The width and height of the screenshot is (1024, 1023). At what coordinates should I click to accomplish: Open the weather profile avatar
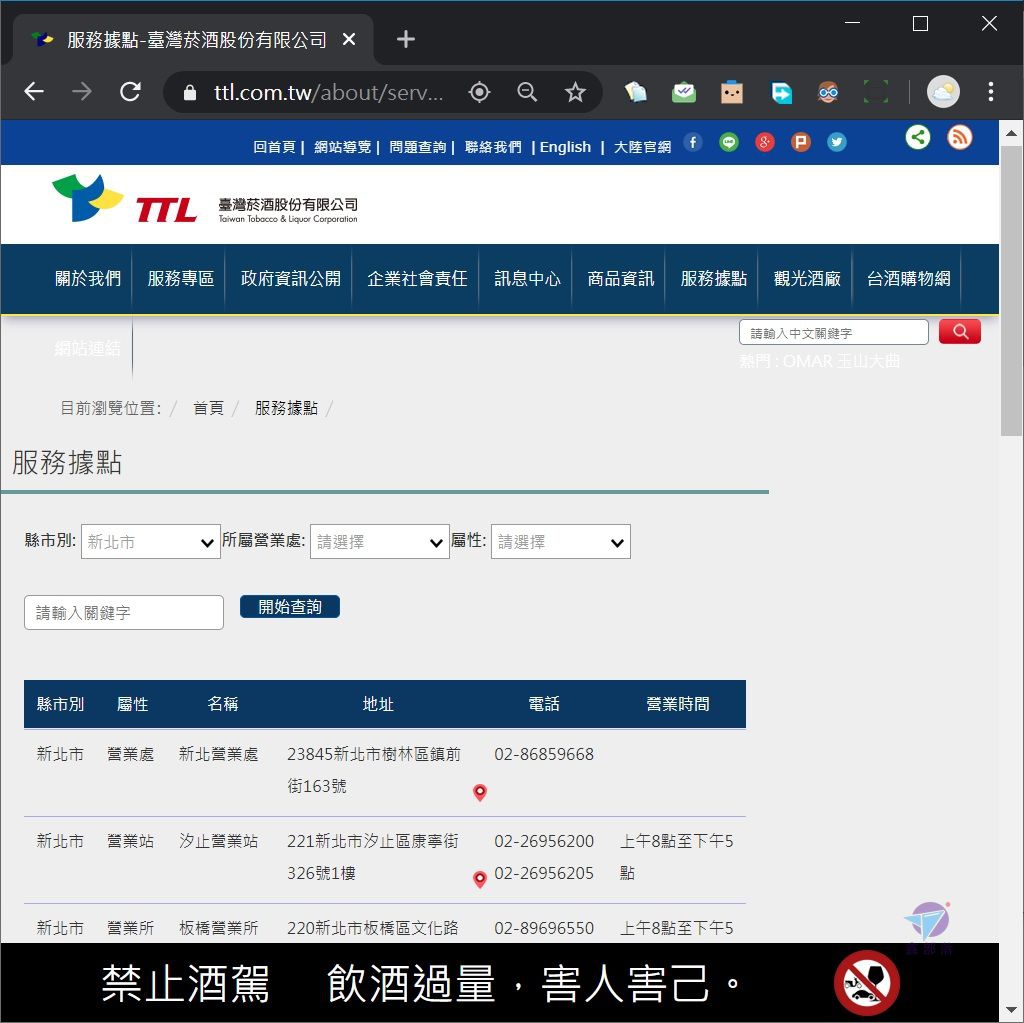pos(943,91)
